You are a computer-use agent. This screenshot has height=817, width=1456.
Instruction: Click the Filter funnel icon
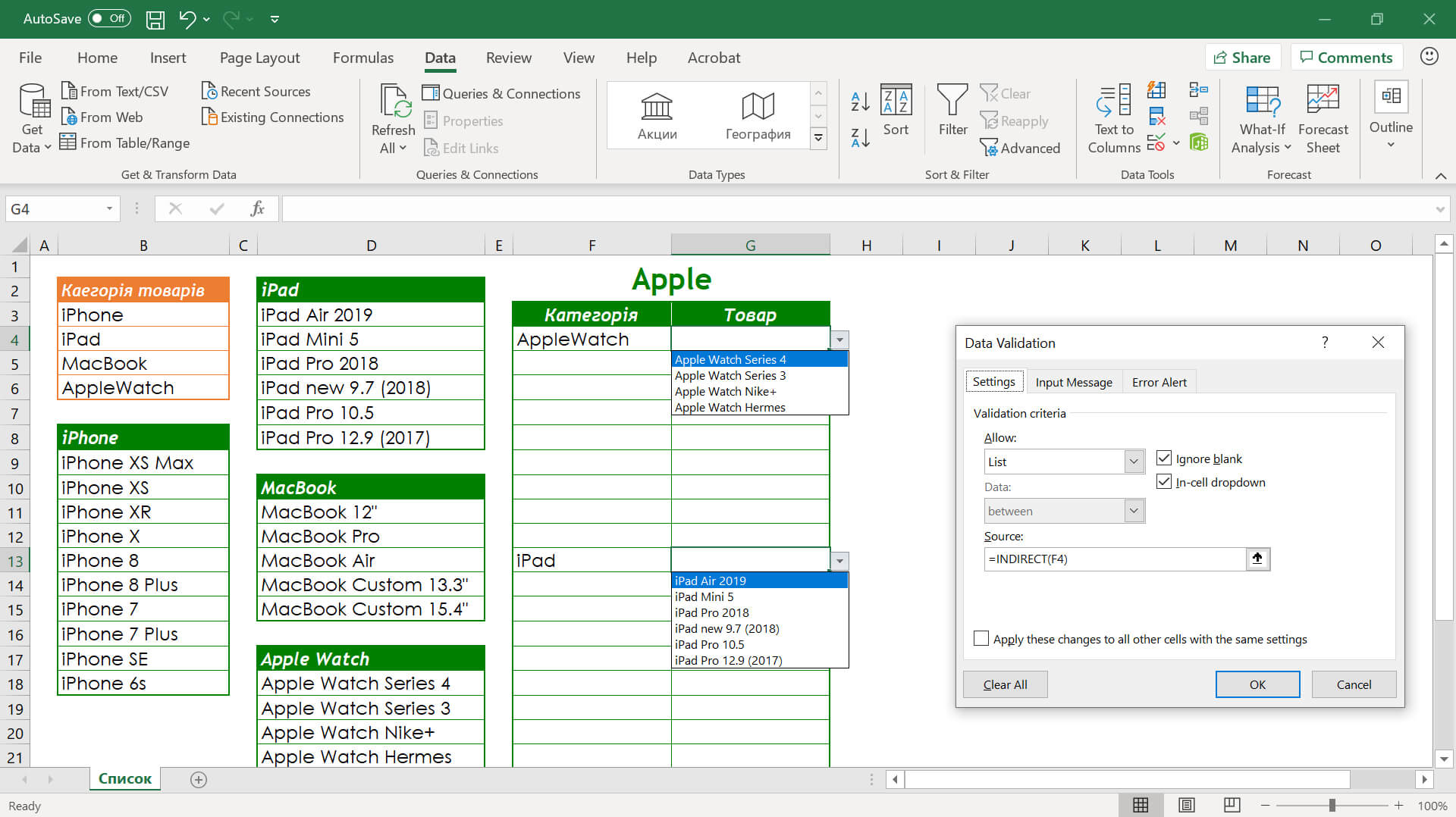click(952, 101)
